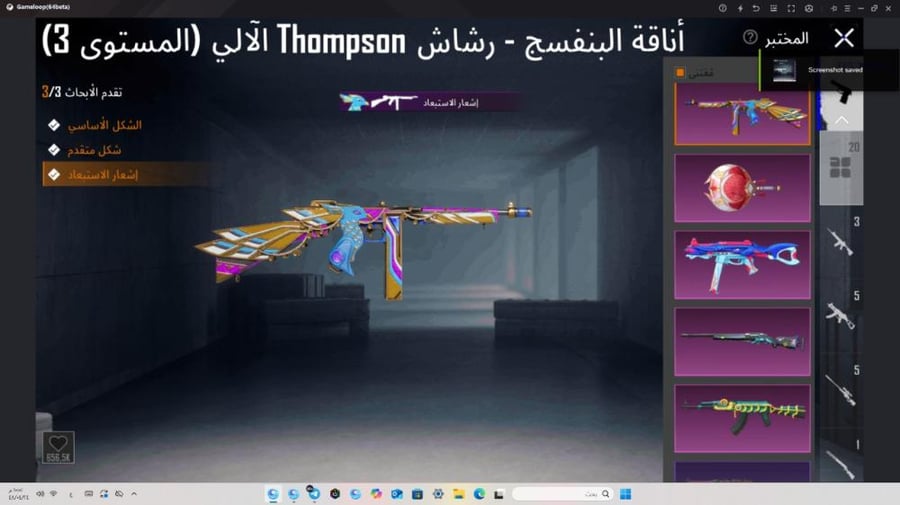Pin the Gameloop window on top
Viewport: 900px width, 505px height.
click(x=833, y=8)
